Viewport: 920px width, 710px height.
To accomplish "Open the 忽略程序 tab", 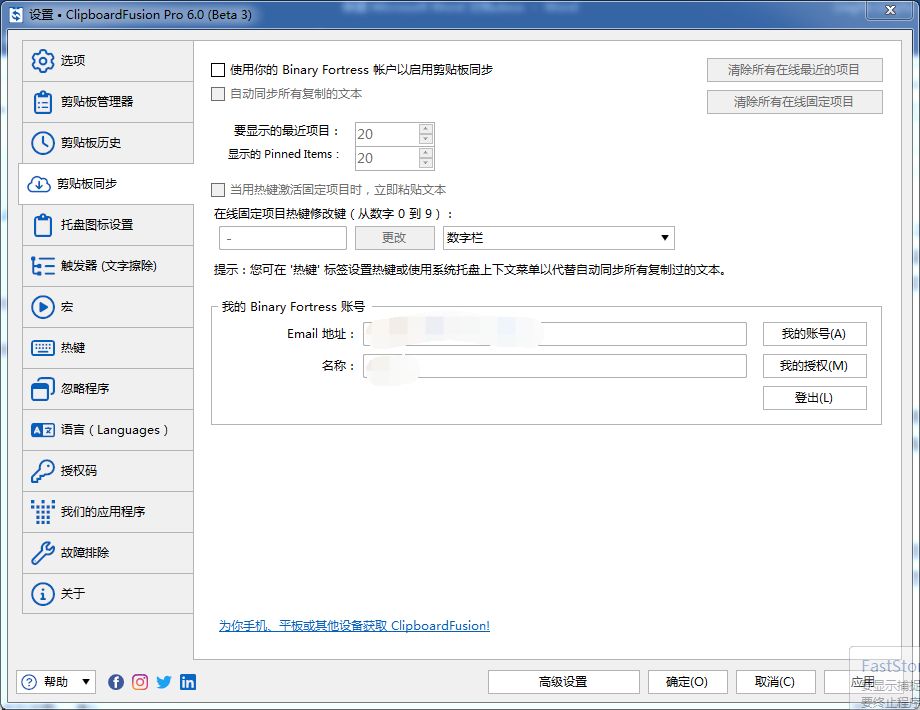I will pyautogui.click(x=108, y=388).
